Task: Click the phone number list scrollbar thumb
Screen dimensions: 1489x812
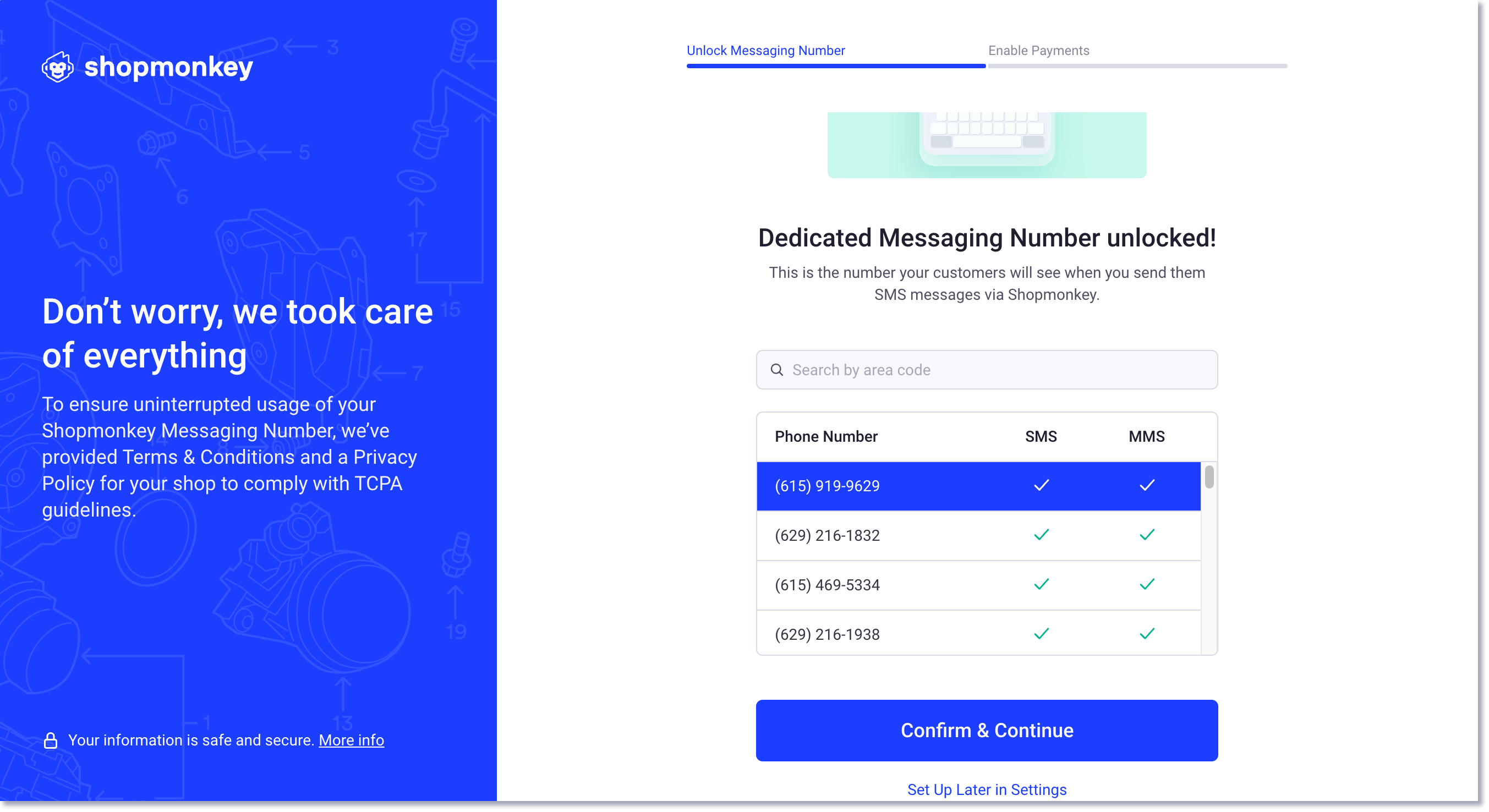Action: click(1209, 478)
